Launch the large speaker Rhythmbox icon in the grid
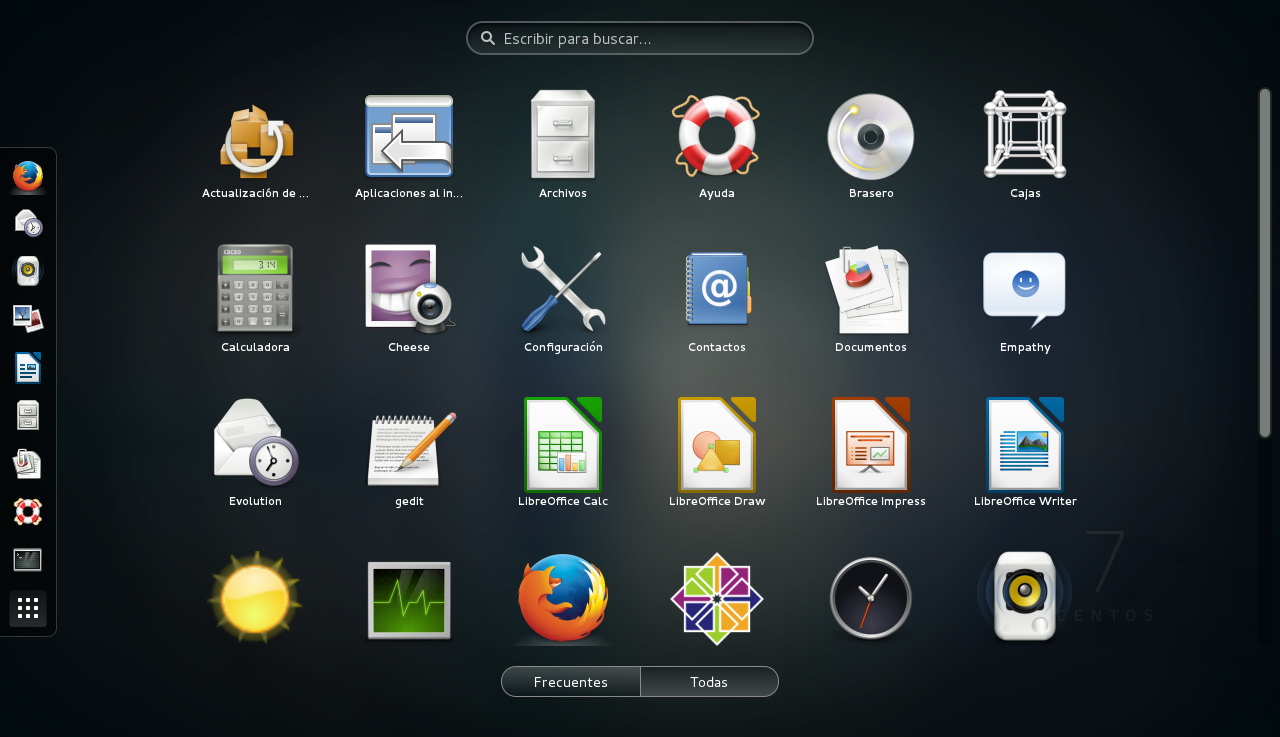1280x737 pixels. (1025, 596)
